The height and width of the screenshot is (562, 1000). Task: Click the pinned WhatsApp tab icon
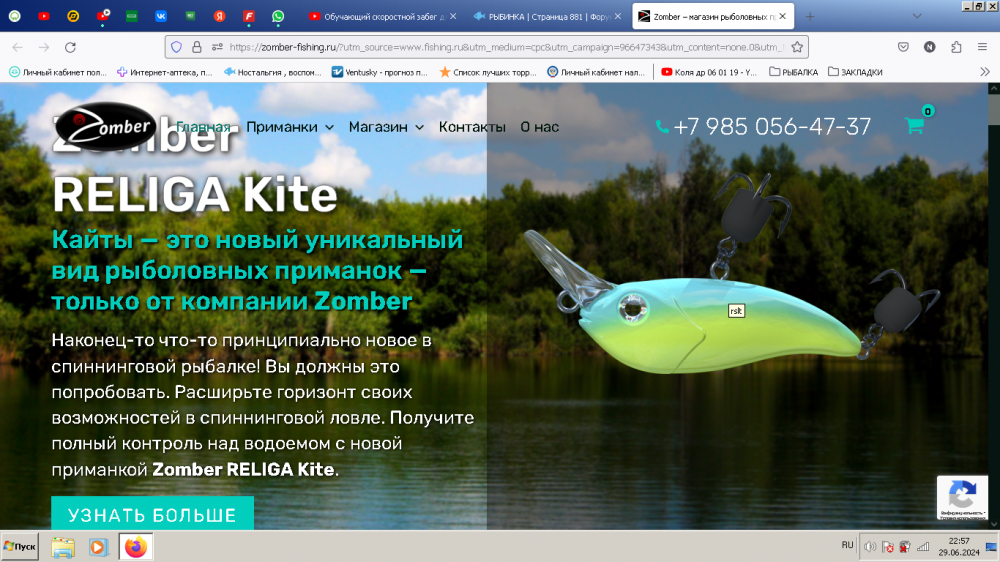[277, 16]
